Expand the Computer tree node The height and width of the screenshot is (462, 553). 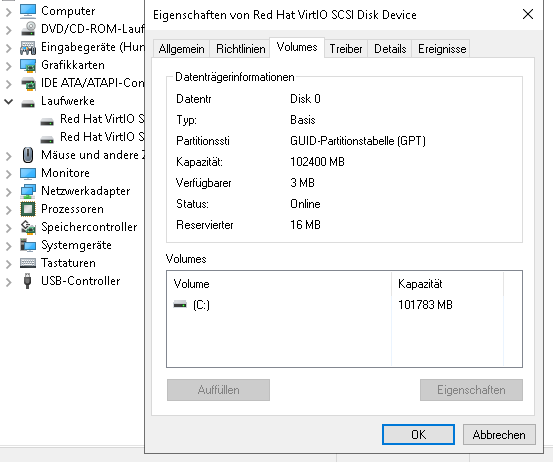(x=8, y=12)
